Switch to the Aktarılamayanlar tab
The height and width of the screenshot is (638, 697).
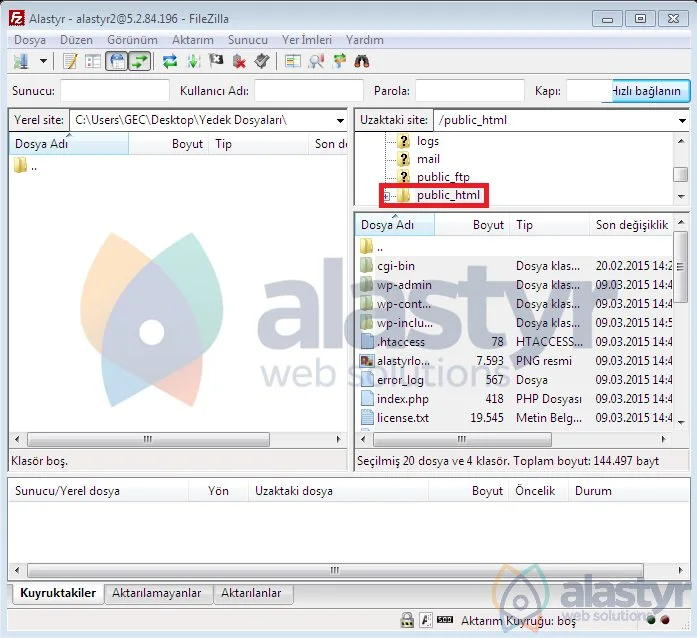click(157, 593)
